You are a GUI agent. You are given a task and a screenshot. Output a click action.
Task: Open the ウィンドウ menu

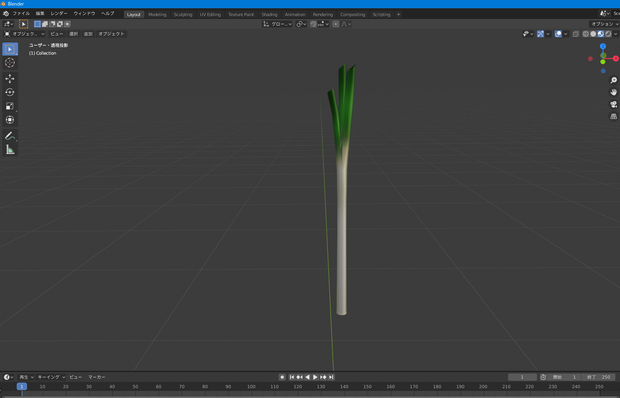point(84,14)
